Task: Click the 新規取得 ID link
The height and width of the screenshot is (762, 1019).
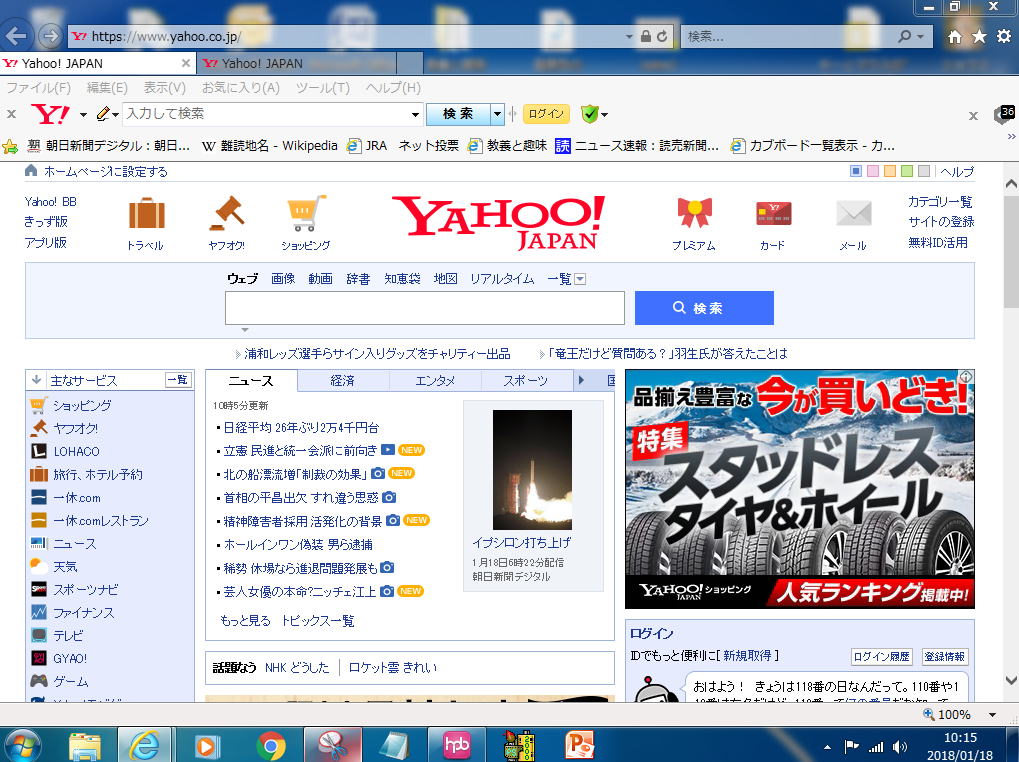Action: pos(747,655)
